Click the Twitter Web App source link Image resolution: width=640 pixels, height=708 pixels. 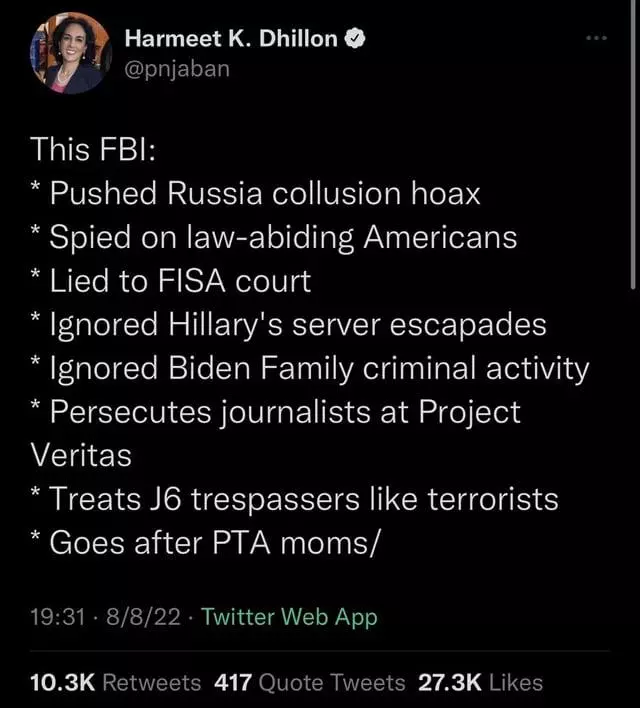pos(289,617)
